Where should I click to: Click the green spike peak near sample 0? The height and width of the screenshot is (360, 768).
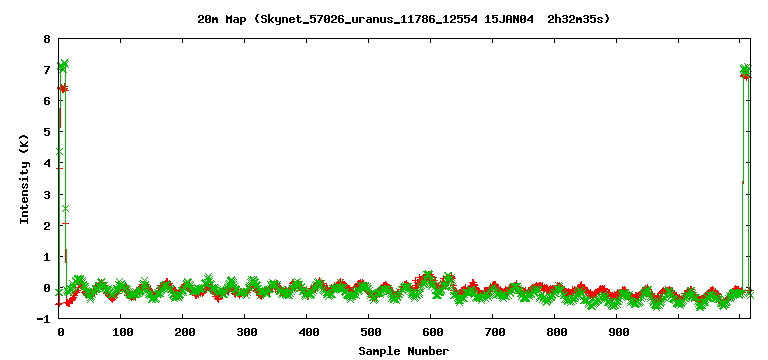pyautogui.click(x=65, y=64)
